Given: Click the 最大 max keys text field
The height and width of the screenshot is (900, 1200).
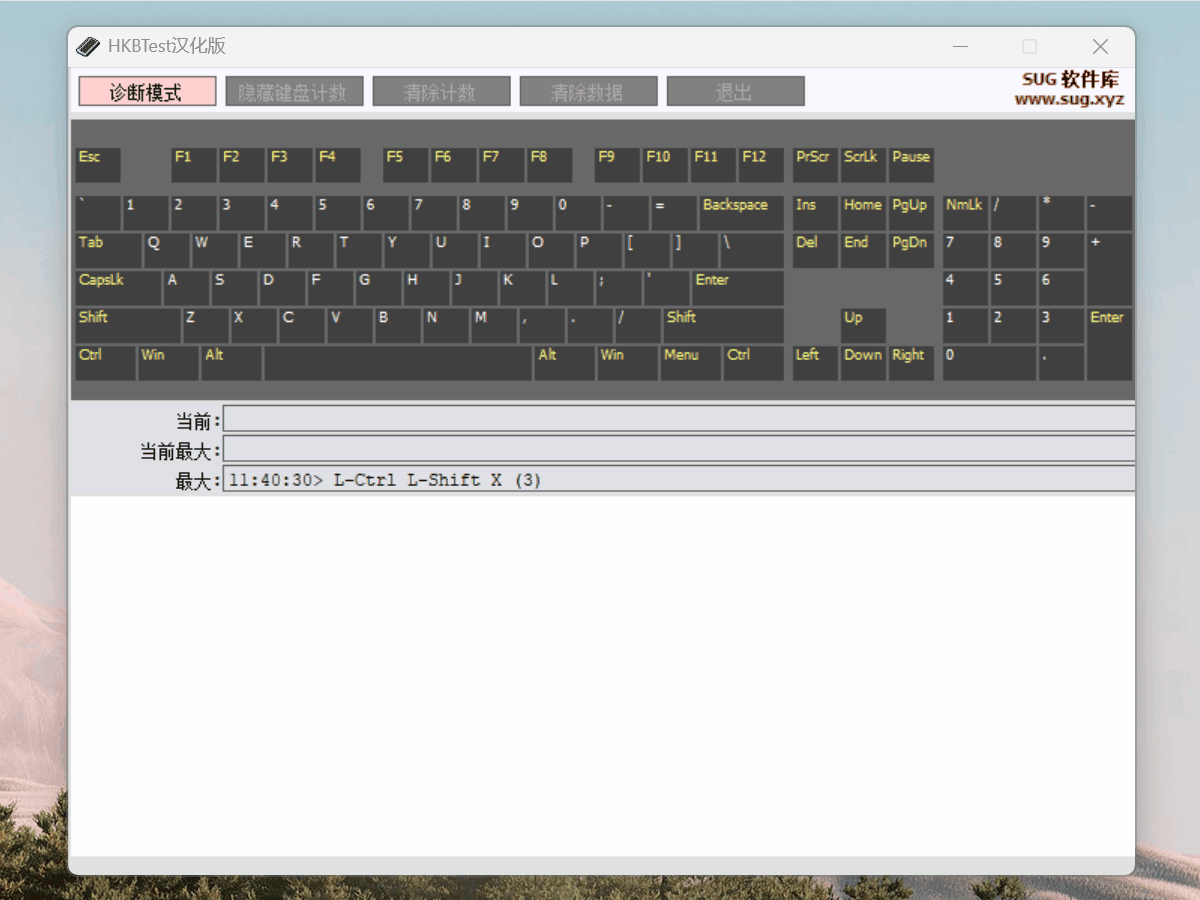Looking at the screenshot, I should point(678,479).
